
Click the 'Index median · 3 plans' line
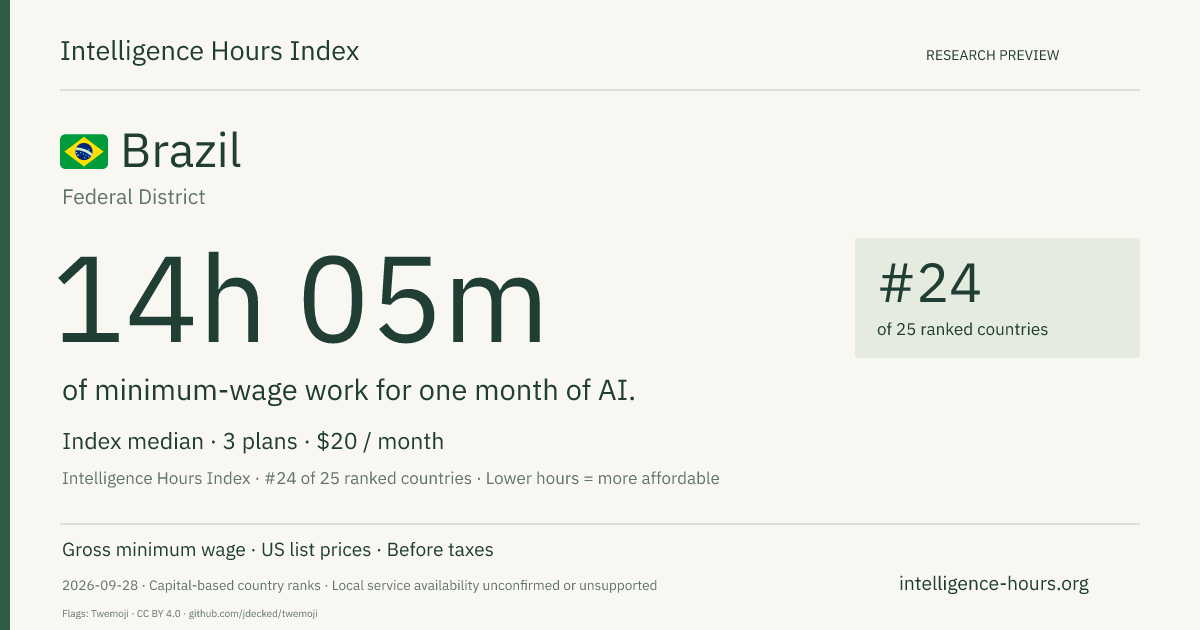coord(181,441)
